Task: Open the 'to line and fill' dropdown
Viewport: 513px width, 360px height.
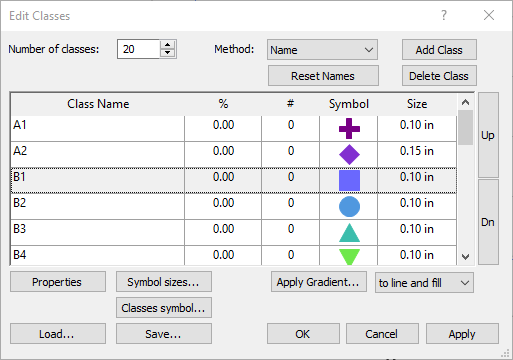Action: click(424, 283)
